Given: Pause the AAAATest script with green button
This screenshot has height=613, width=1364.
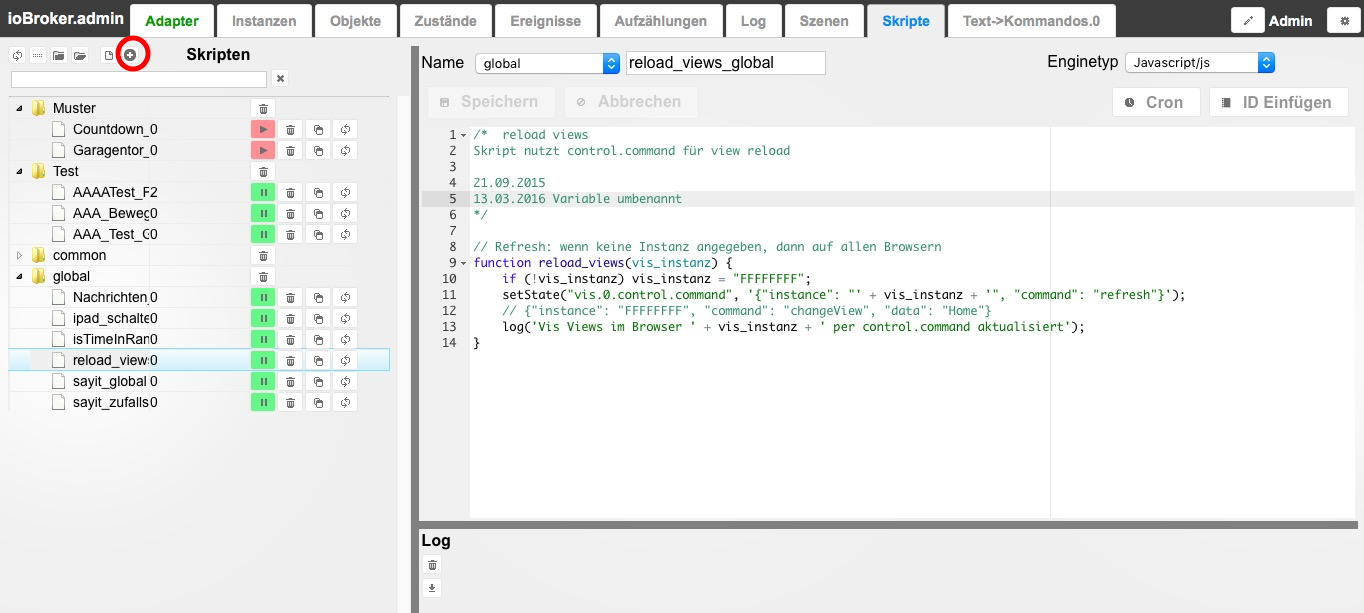Looking at the screenshot, I should 262,192.
